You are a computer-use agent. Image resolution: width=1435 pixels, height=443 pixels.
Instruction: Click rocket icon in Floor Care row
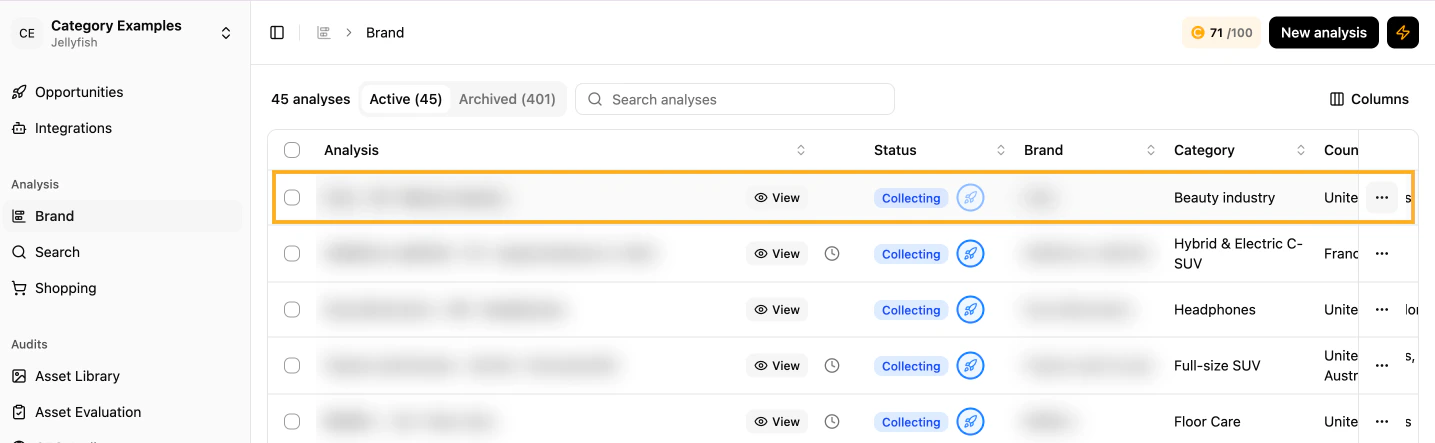coord(970,422)
